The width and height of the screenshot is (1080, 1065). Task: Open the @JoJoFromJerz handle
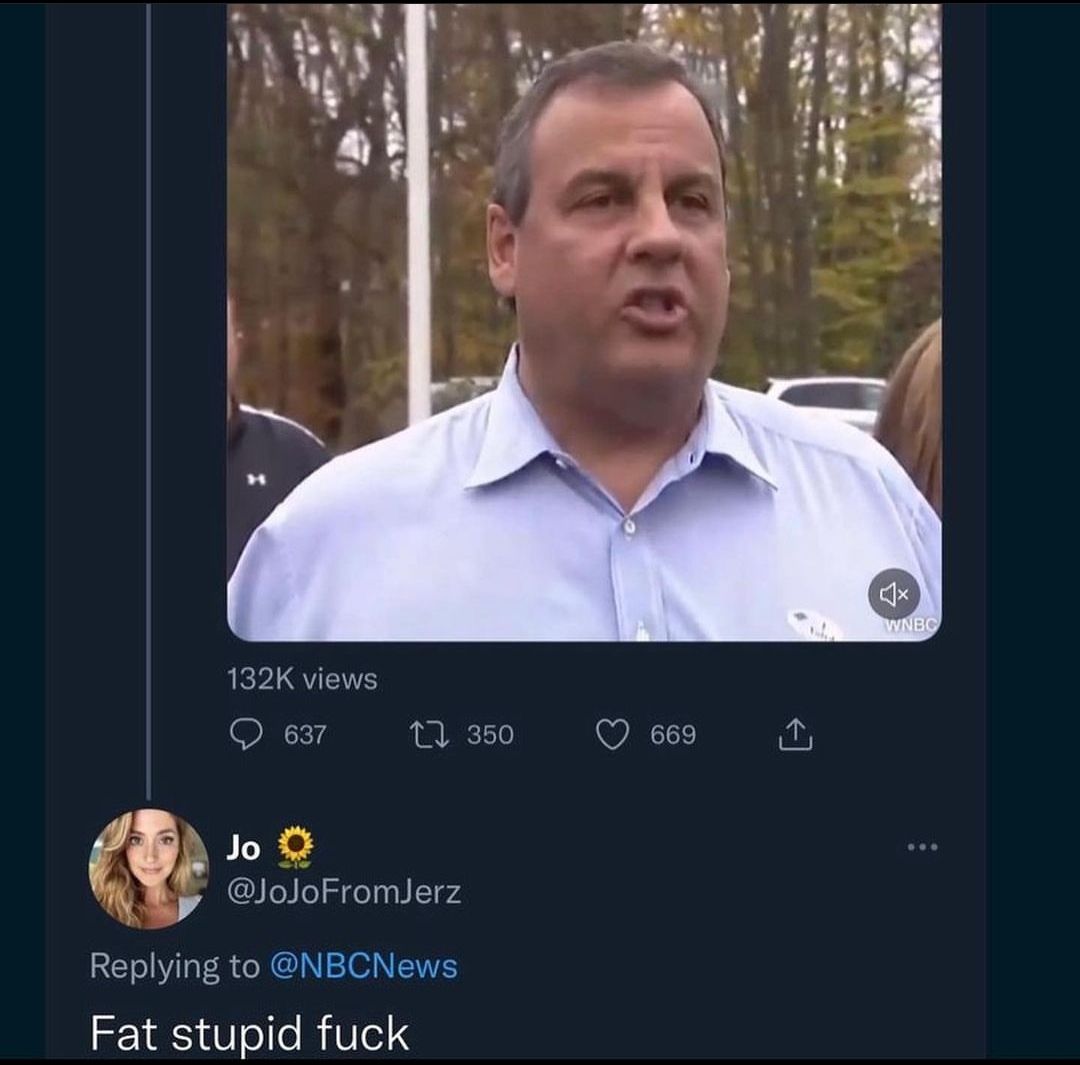click(x=344, y=892)
